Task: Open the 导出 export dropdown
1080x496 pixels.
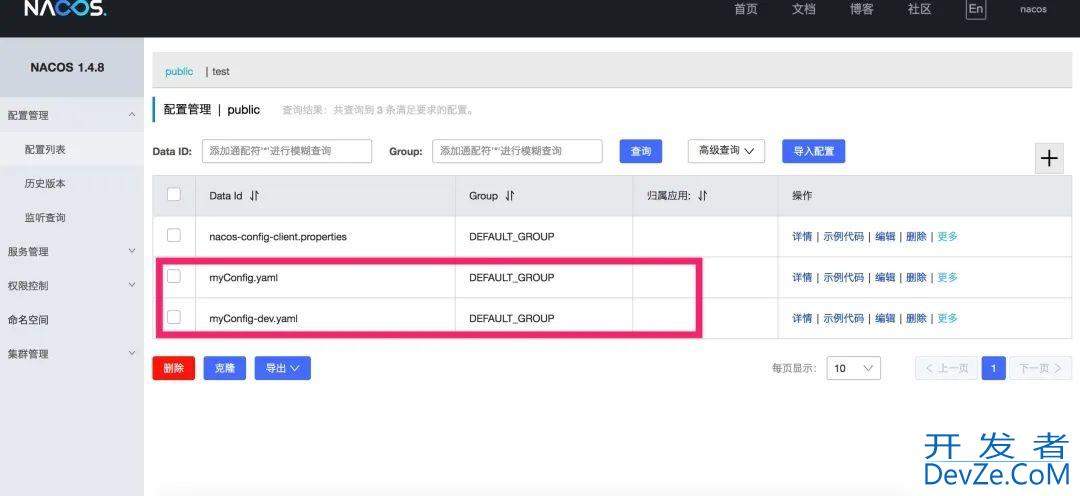Action: [282, 368]
